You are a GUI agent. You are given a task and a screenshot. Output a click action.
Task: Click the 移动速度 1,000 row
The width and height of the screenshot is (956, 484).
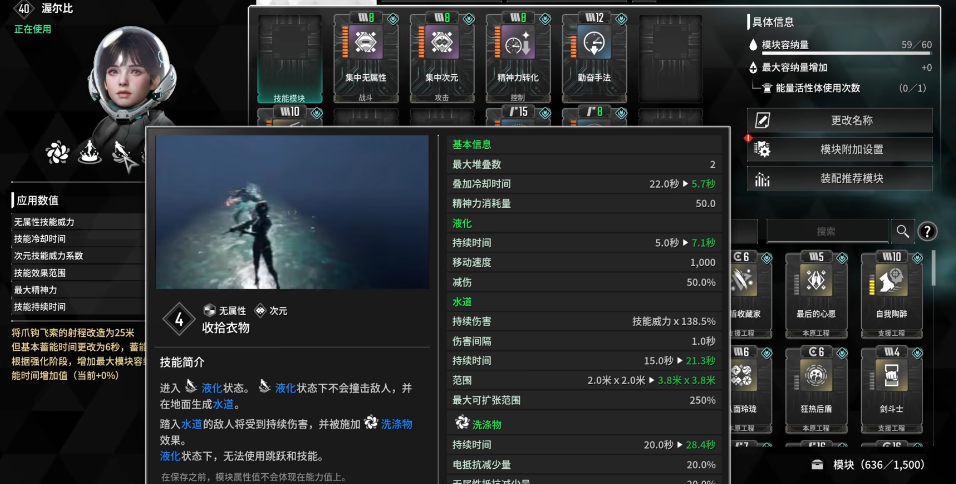click(x=584, y=262)
